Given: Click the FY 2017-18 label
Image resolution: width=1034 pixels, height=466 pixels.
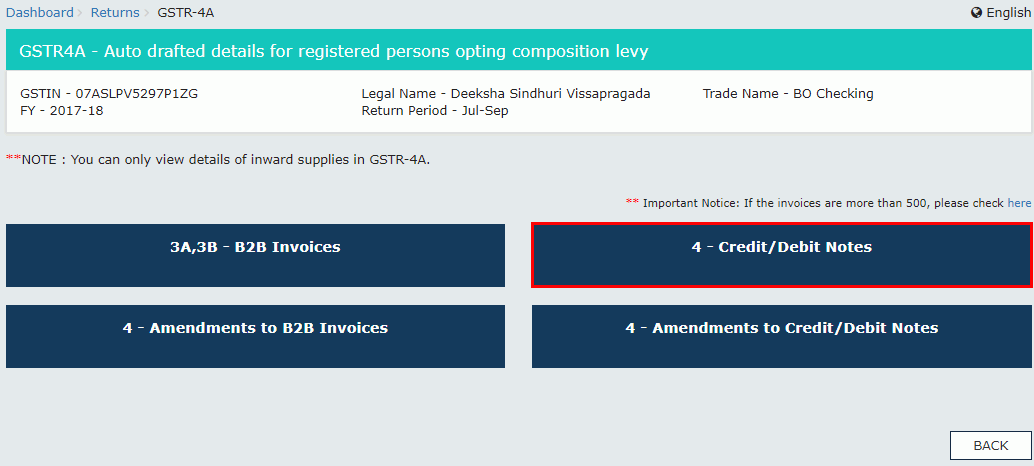Looking at the screenshot, I should [x=62, y=110].
